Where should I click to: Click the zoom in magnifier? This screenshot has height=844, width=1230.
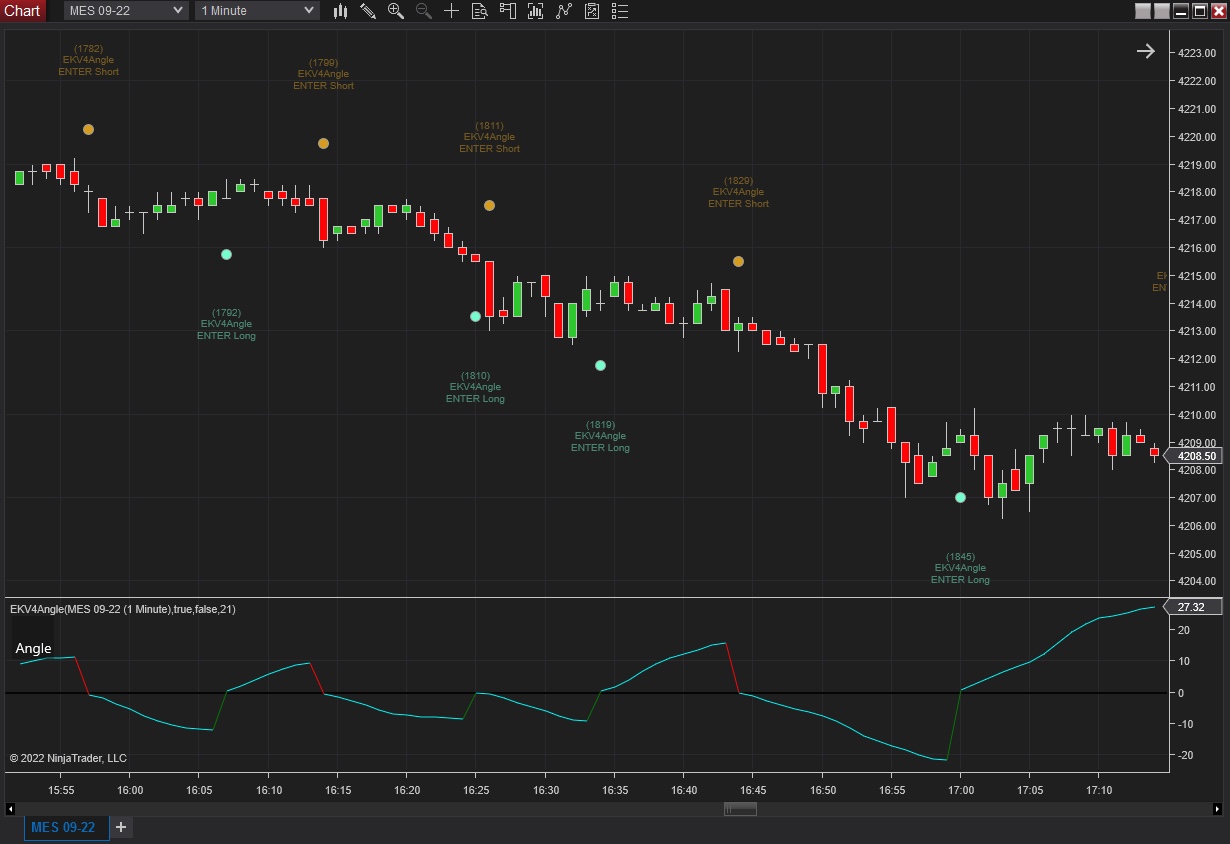click(x=396, y=11)
